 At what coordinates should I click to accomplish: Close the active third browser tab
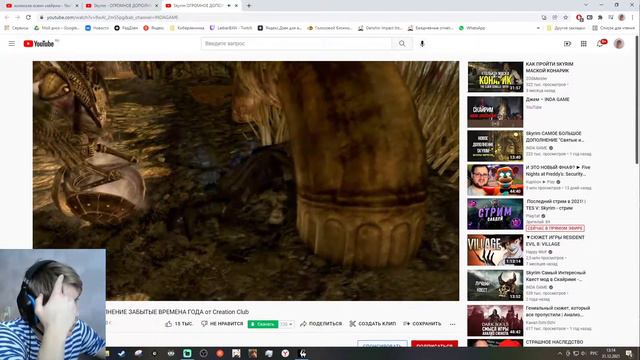tap(236, 6)
